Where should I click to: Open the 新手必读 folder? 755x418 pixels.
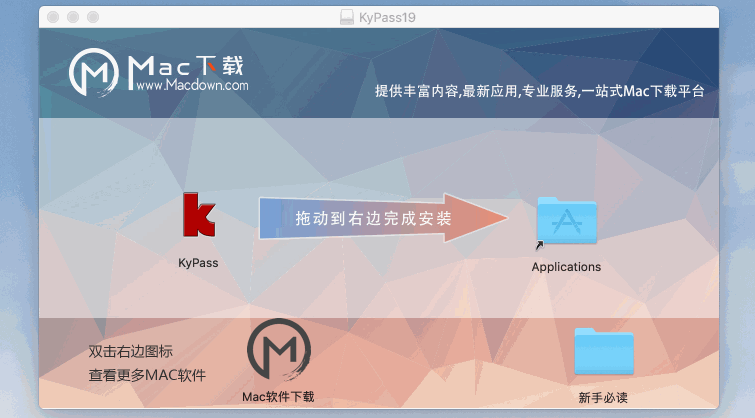[604, 351]
